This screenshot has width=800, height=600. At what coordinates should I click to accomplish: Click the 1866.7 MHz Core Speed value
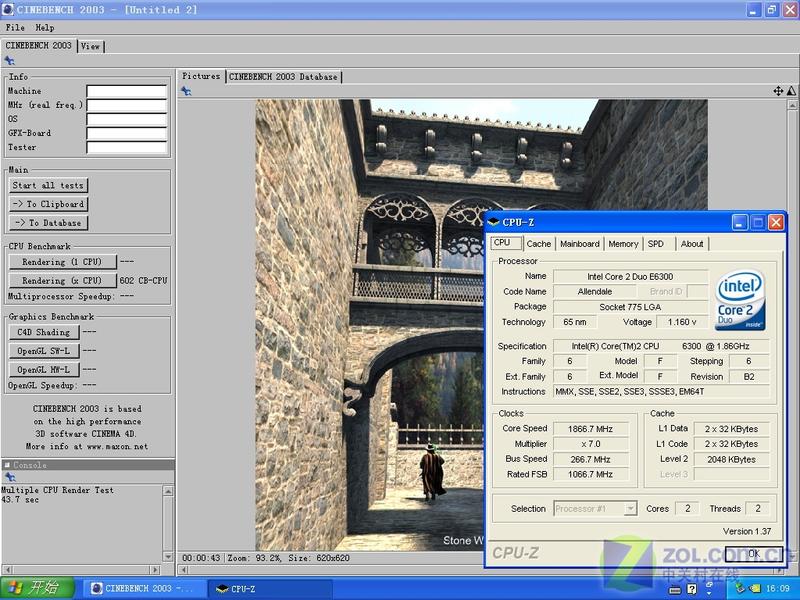pos(591,429)
